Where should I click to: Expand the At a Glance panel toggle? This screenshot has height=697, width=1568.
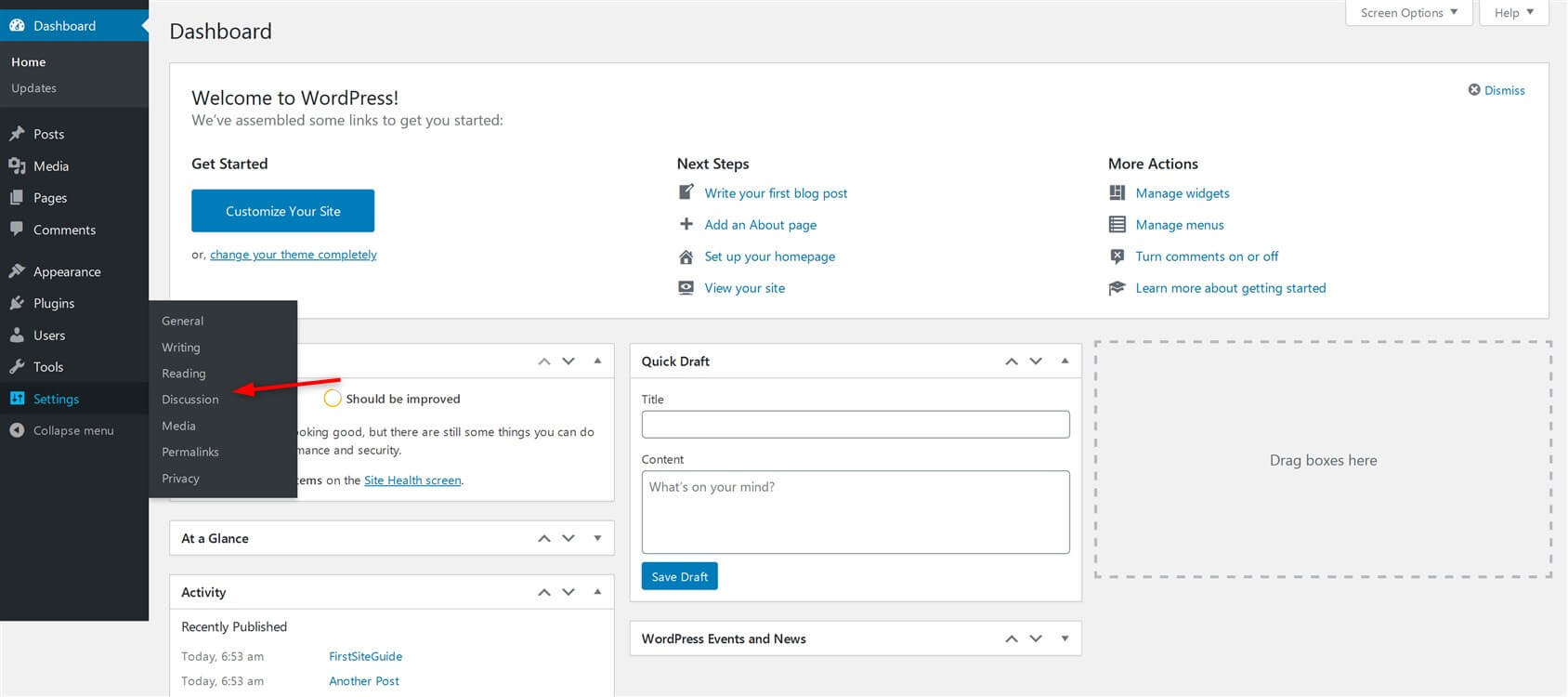point(597,538)
